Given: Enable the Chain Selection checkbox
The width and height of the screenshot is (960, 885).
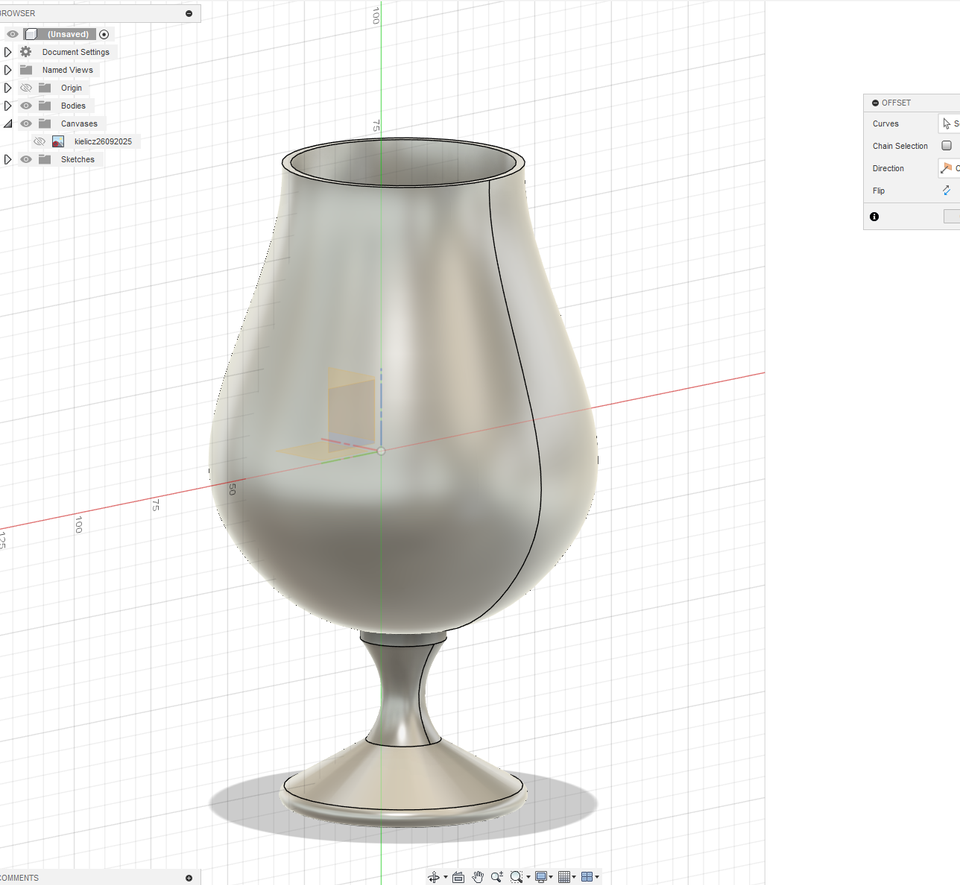Looking at the screenshot, I should (946, 146).
